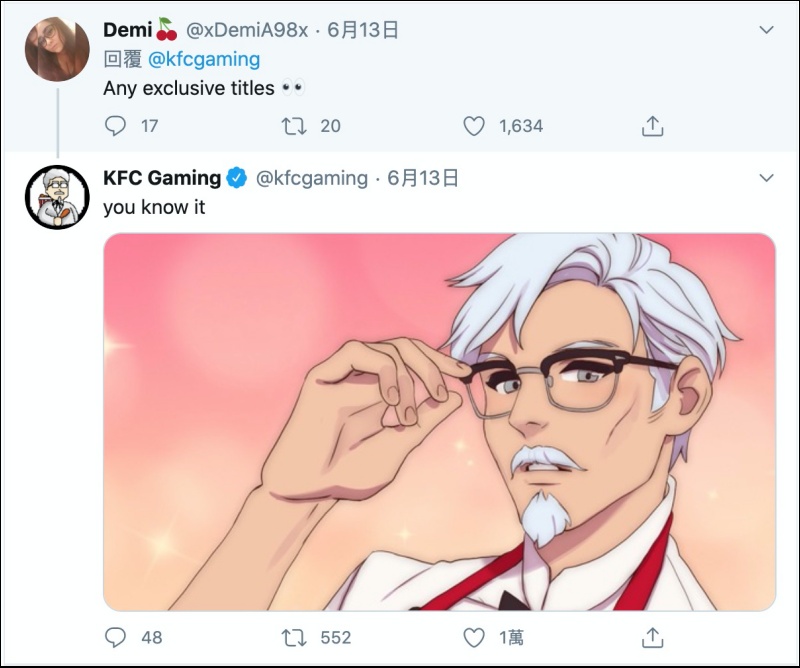Click the reply icon on Demi's tweet
The height and width of the screenshot is (668, 800).
pos(115,126)
